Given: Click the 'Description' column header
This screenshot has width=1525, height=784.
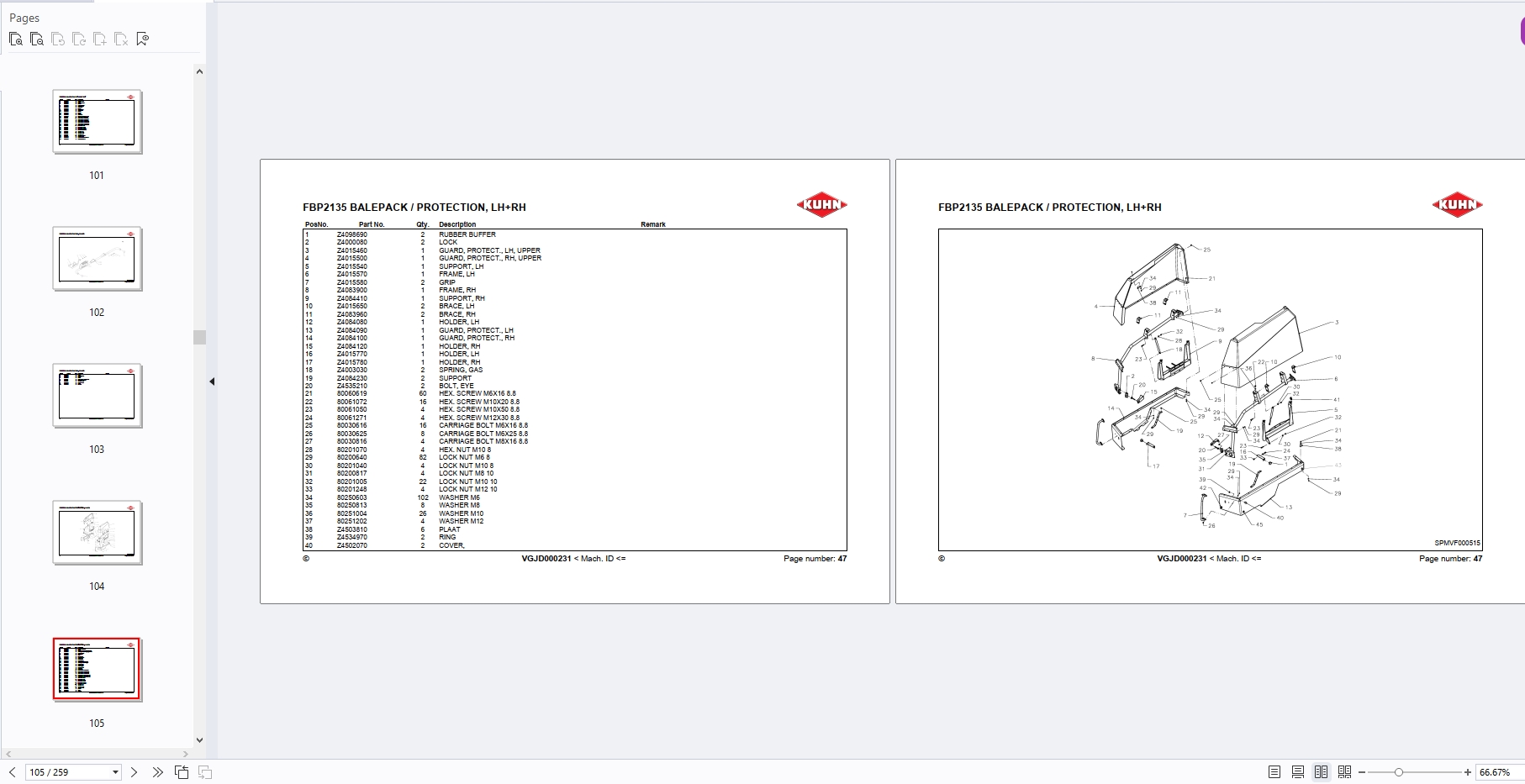Looking at the screenshot, I should 457,224.
